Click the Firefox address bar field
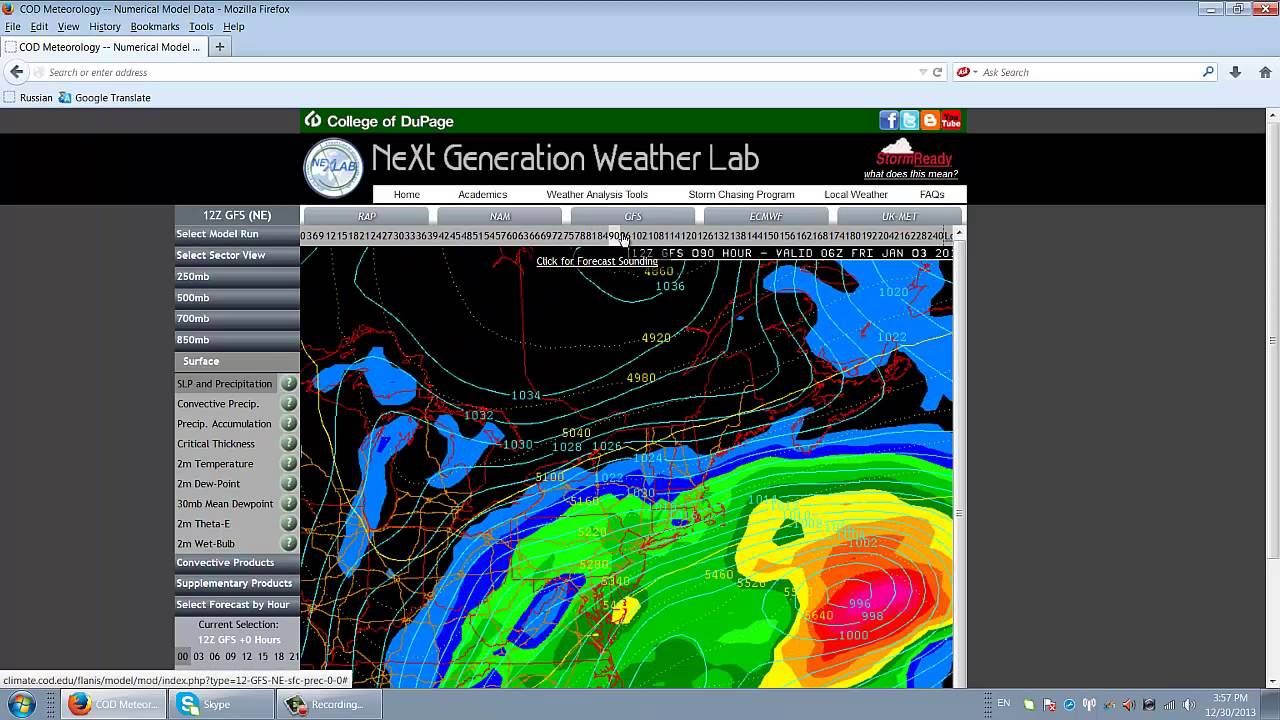 [480, 72]
